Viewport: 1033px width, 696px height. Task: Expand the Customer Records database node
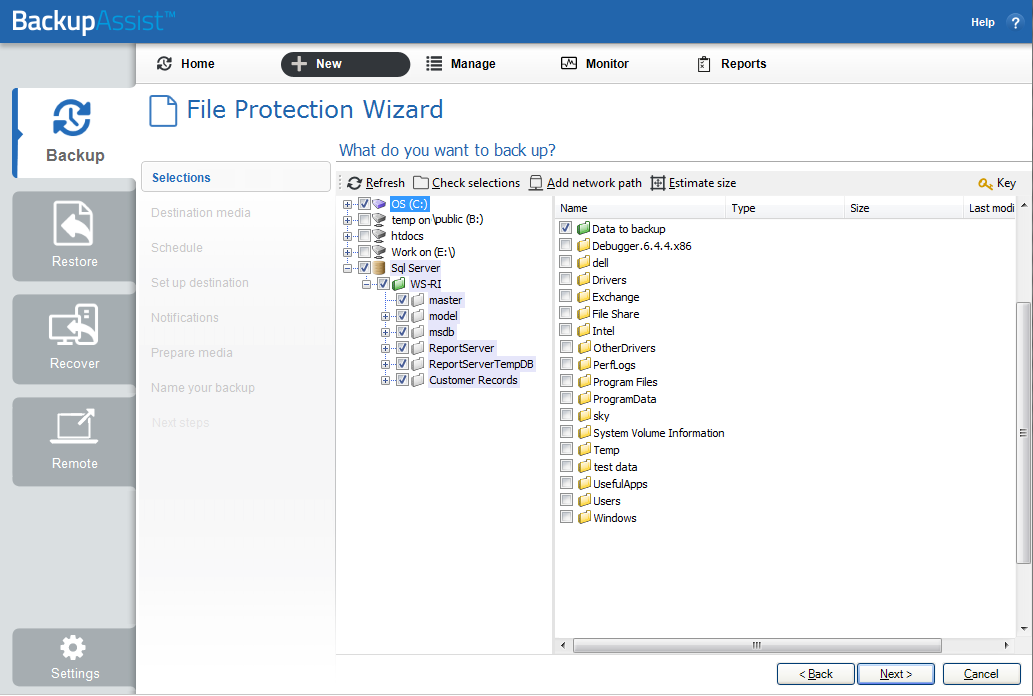385,380
